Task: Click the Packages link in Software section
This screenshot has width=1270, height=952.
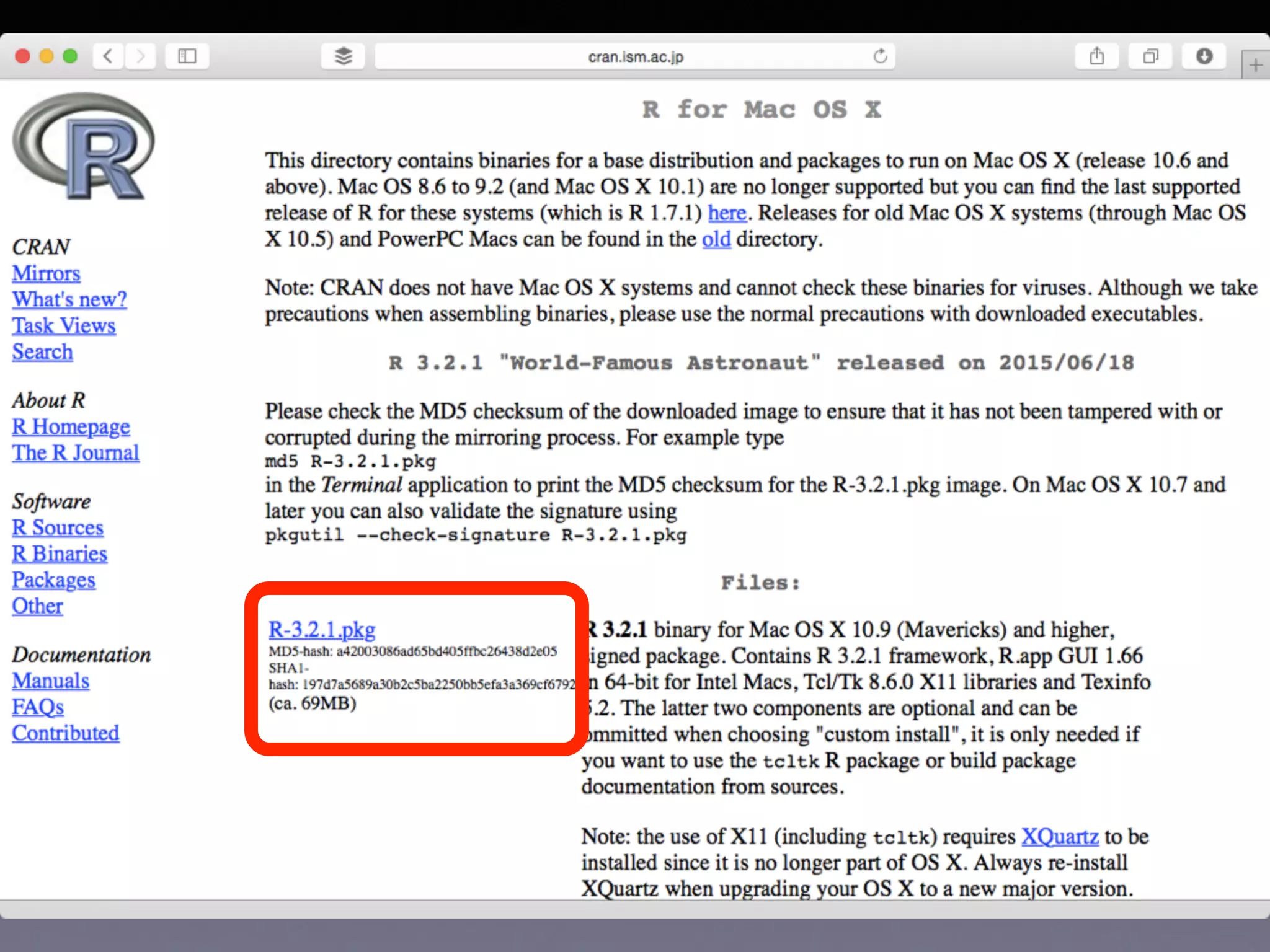Action: (53, 580)
